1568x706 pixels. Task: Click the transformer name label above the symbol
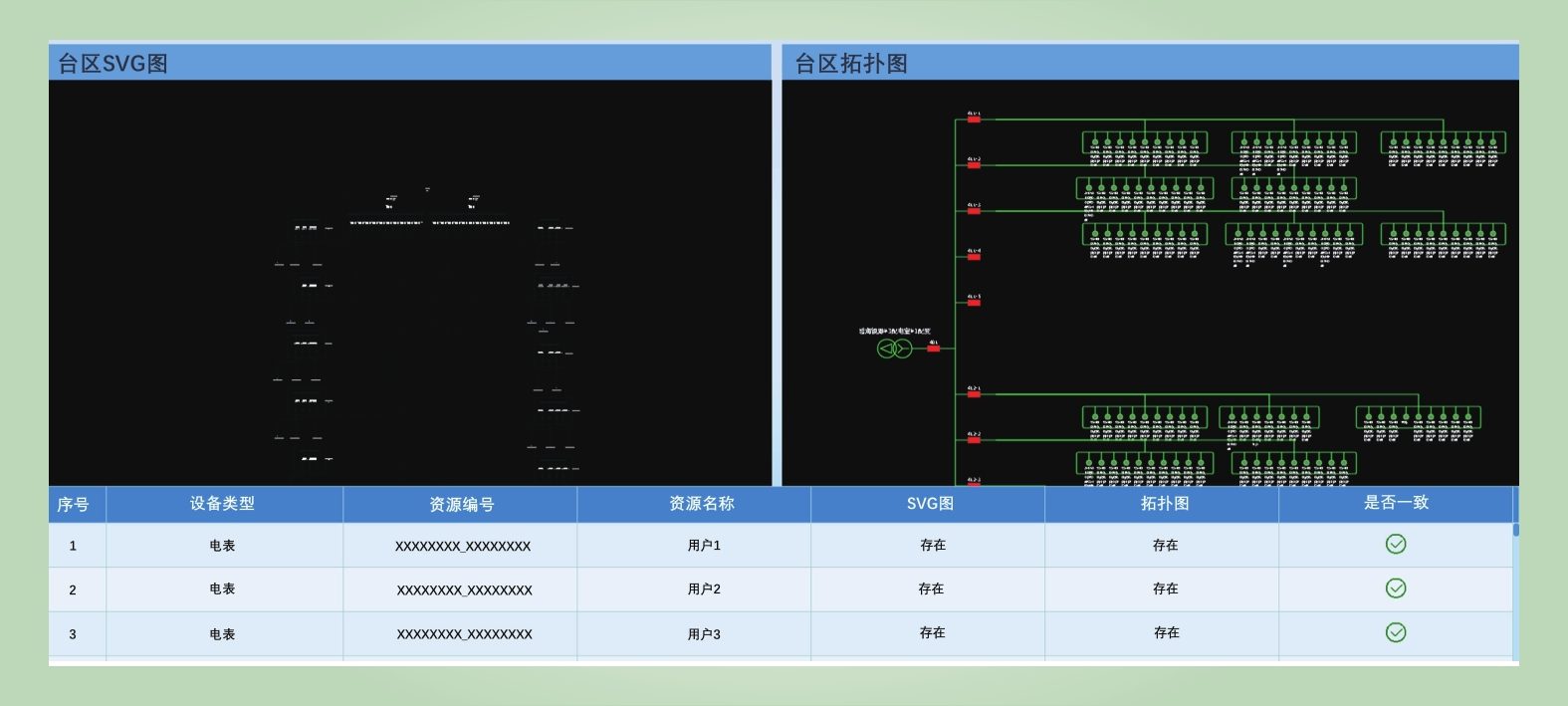pos(894,331)
